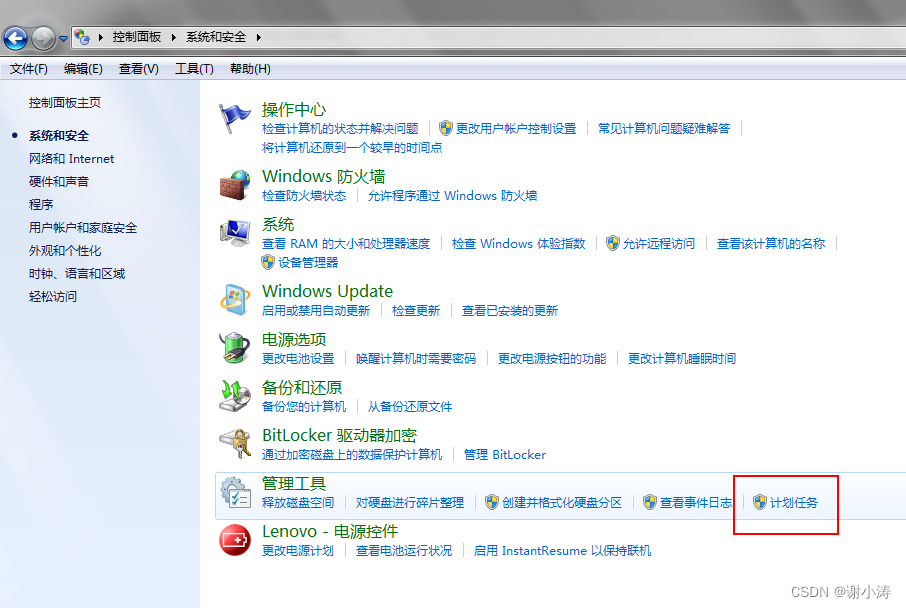Click shield icon beside 创建并格式化硬盘分区
Screen dimensions: 906x608
coord(492,502)
